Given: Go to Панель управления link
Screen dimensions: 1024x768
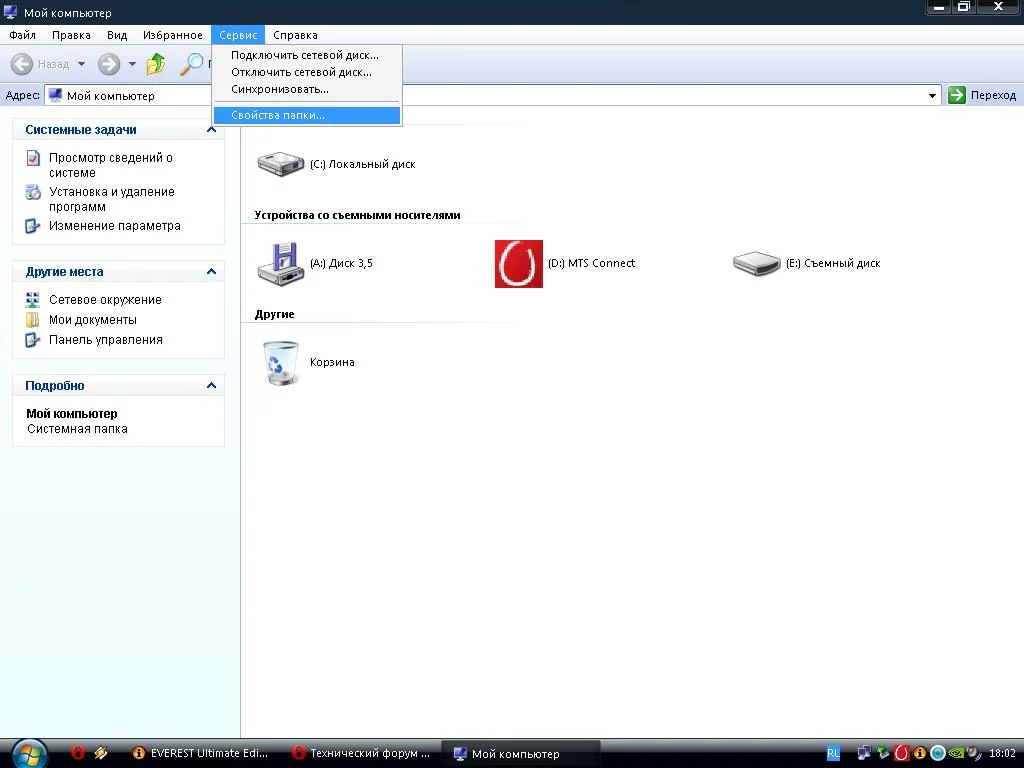Looking at the screenshot, I should [106, 340].
